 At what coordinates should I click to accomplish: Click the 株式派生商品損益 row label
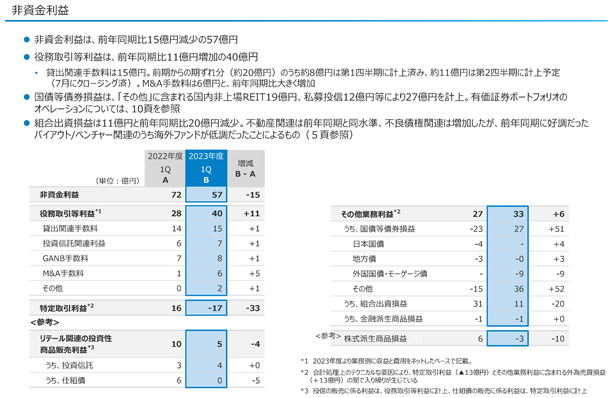tap(375, 339)
